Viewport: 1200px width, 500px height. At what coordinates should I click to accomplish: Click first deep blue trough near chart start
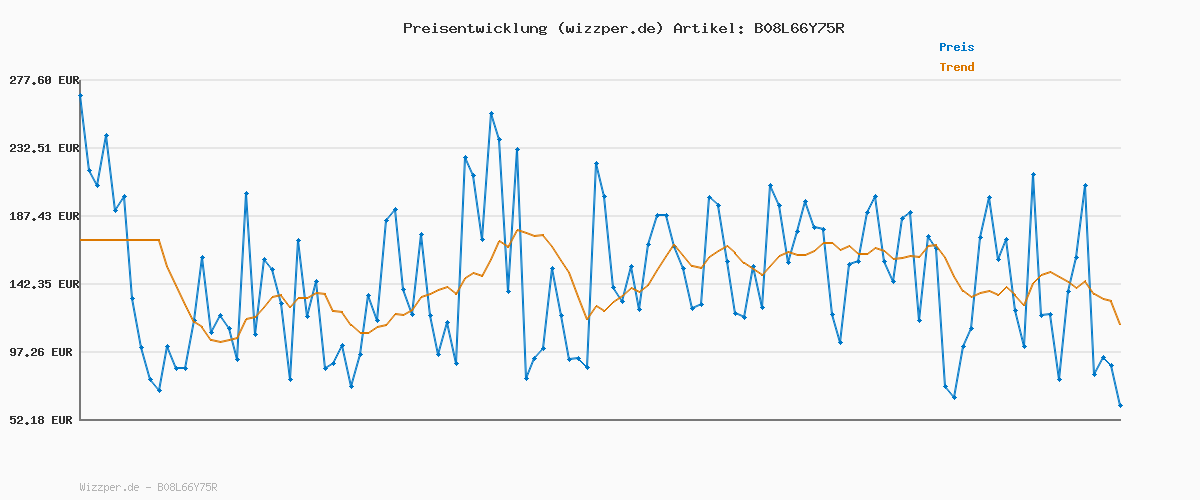159,390
